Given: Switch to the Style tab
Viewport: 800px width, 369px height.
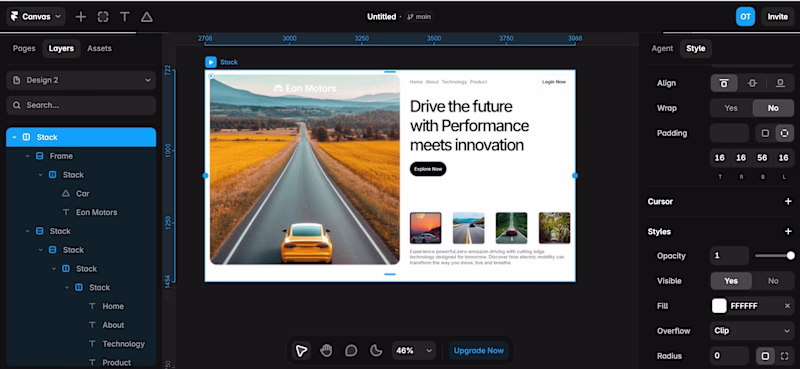Looking at the screenshot, I should 695,48.
